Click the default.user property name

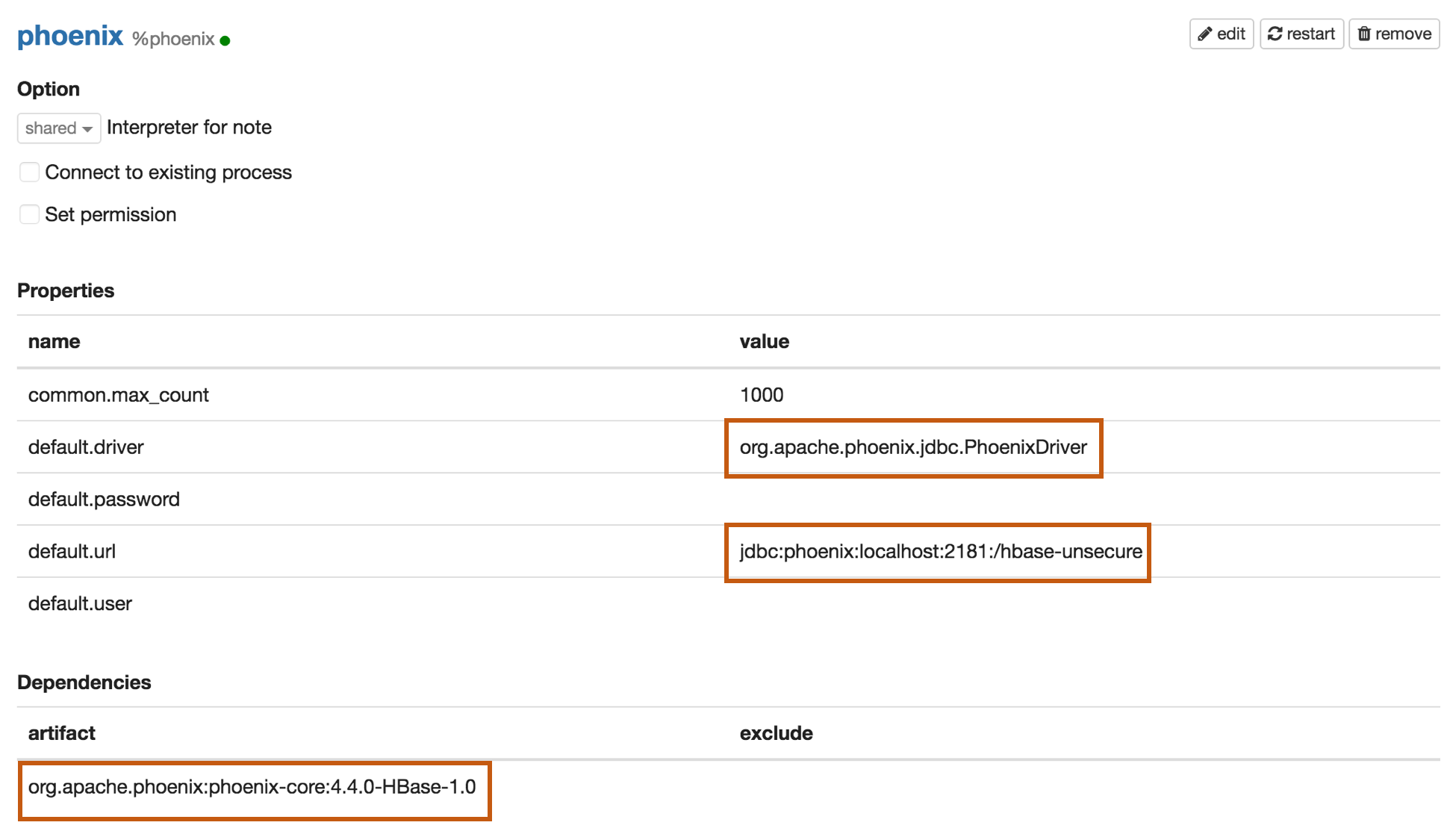[x=80, y=604]
